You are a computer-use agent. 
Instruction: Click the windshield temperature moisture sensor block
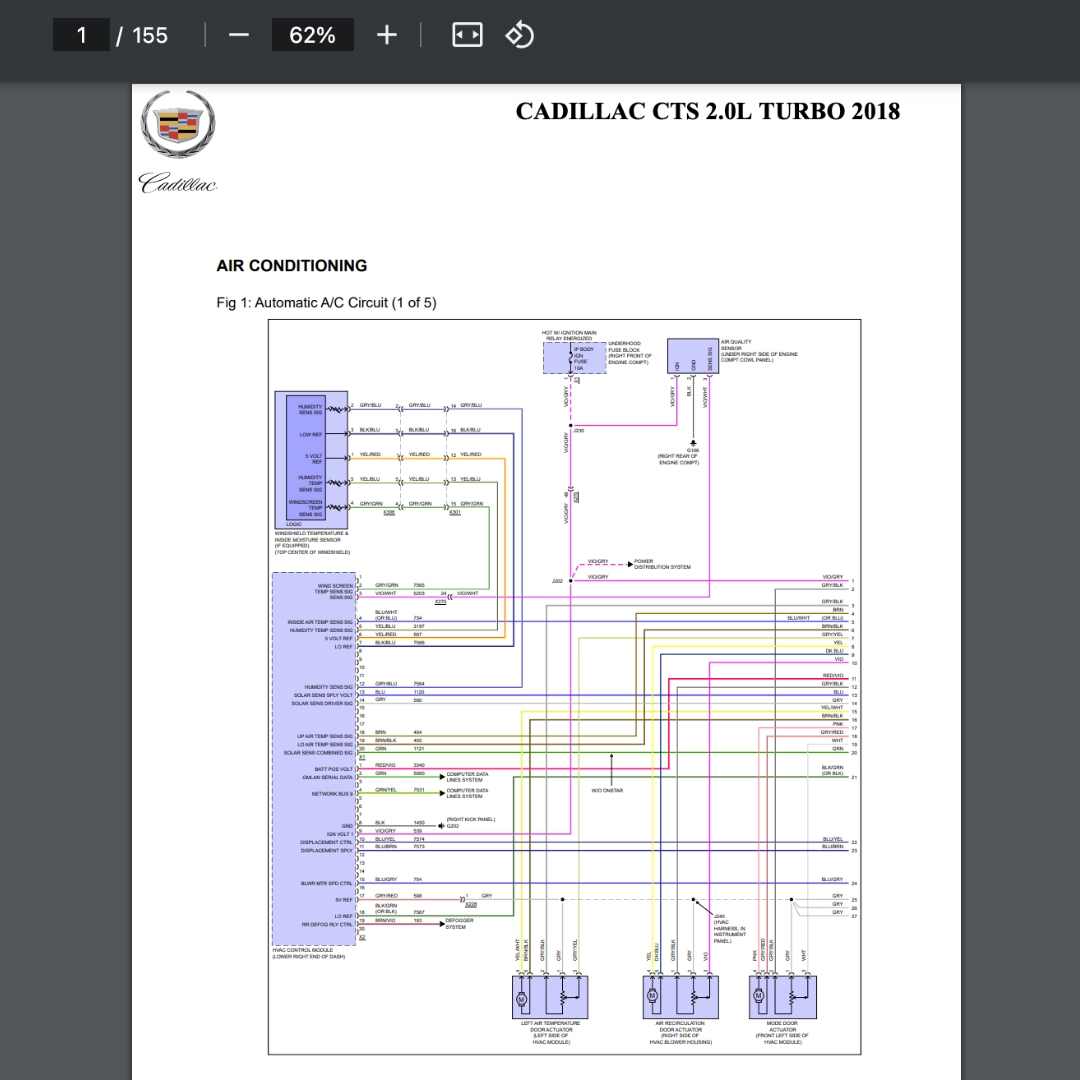pos(311,460)
